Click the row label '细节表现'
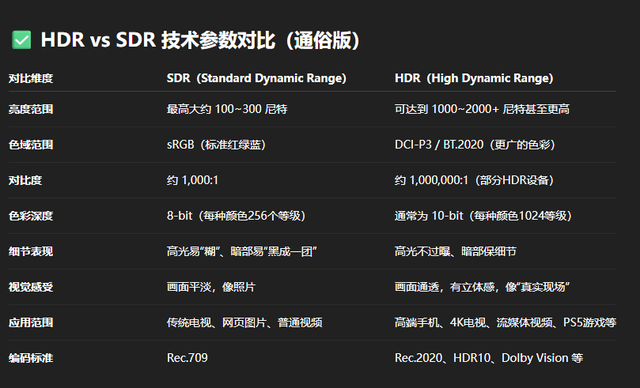 click(x=31, y=251)
